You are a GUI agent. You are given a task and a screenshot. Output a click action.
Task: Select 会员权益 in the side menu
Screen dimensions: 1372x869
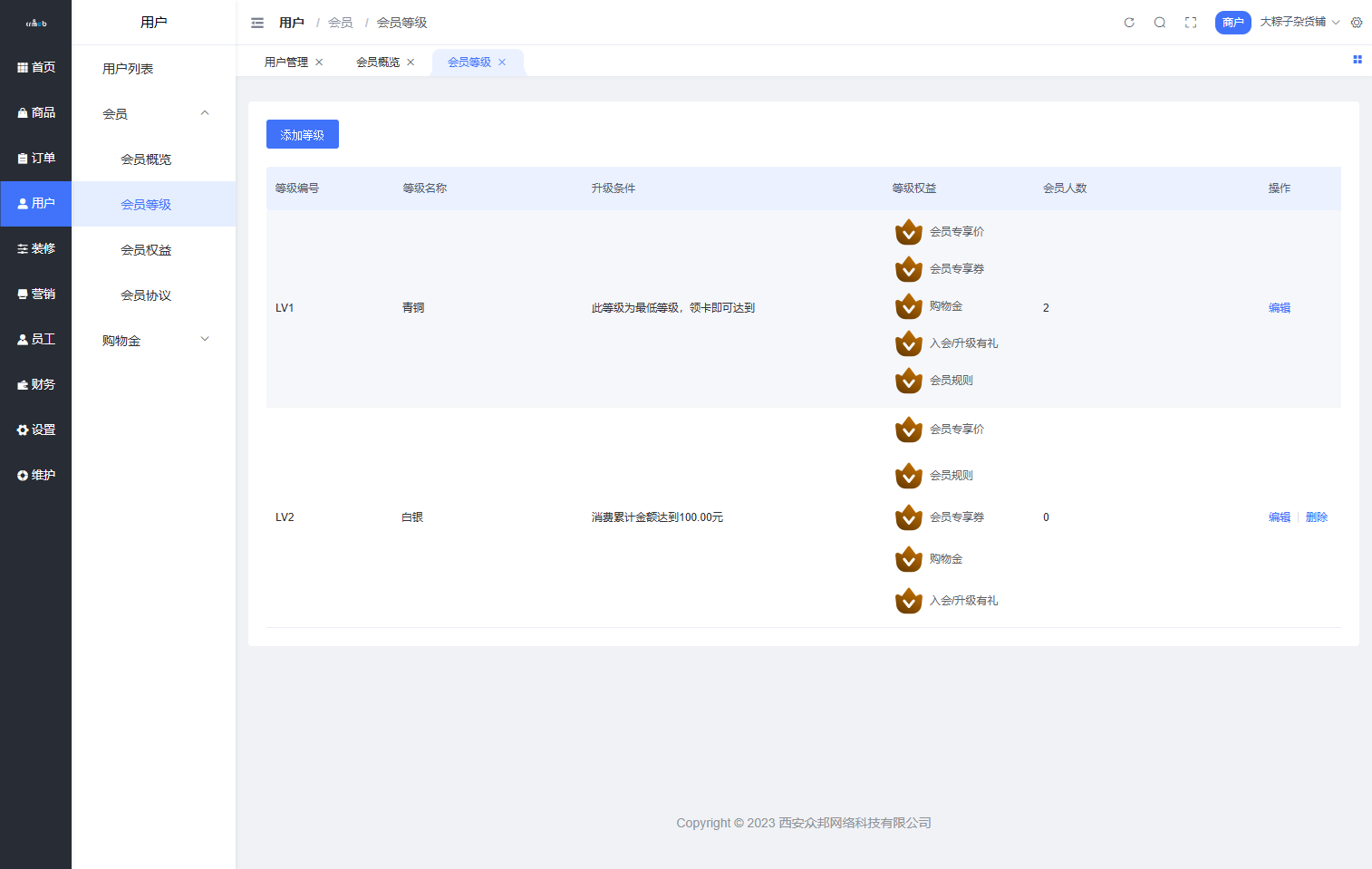(146, 250)
